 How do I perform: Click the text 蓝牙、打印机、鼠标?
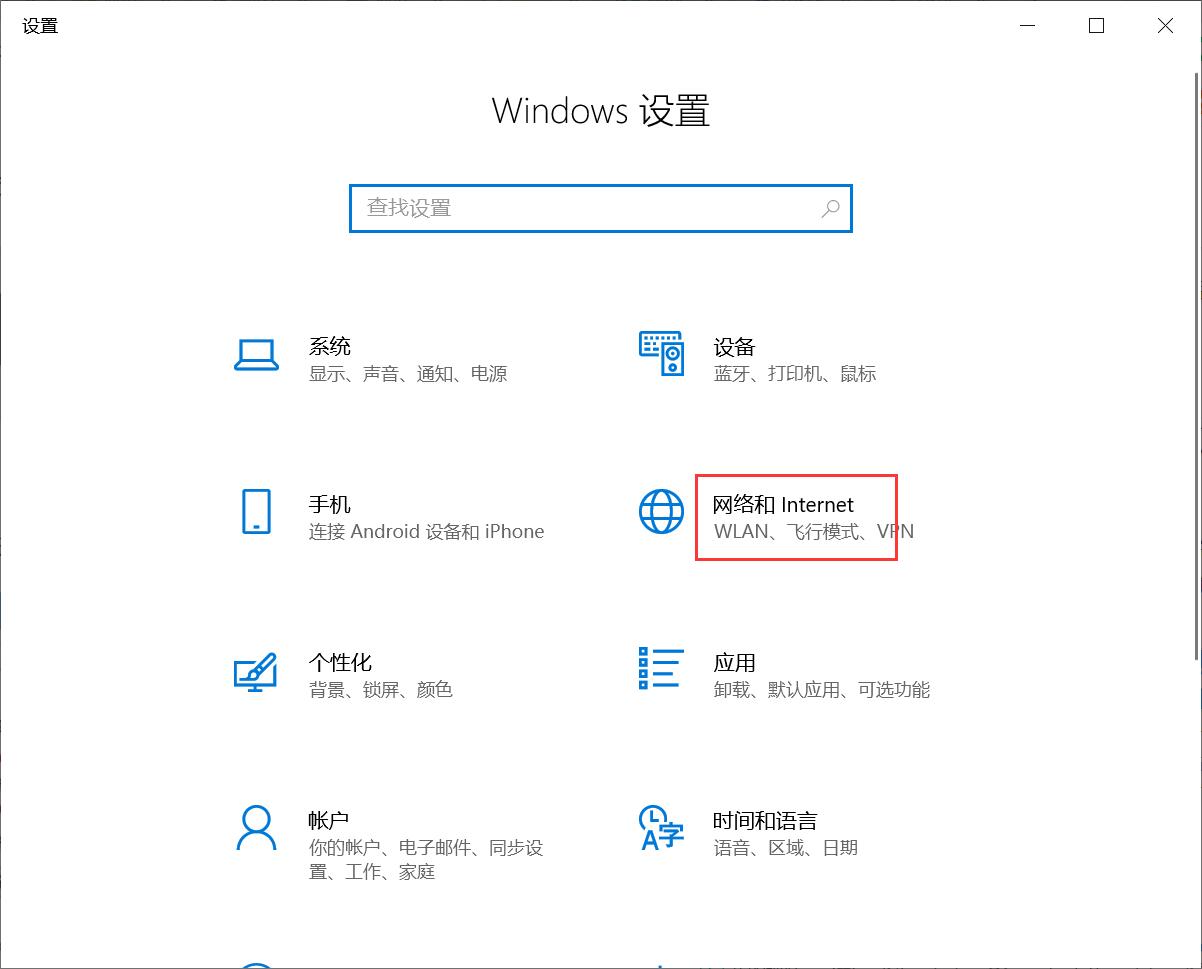click(x=795, y=374)
